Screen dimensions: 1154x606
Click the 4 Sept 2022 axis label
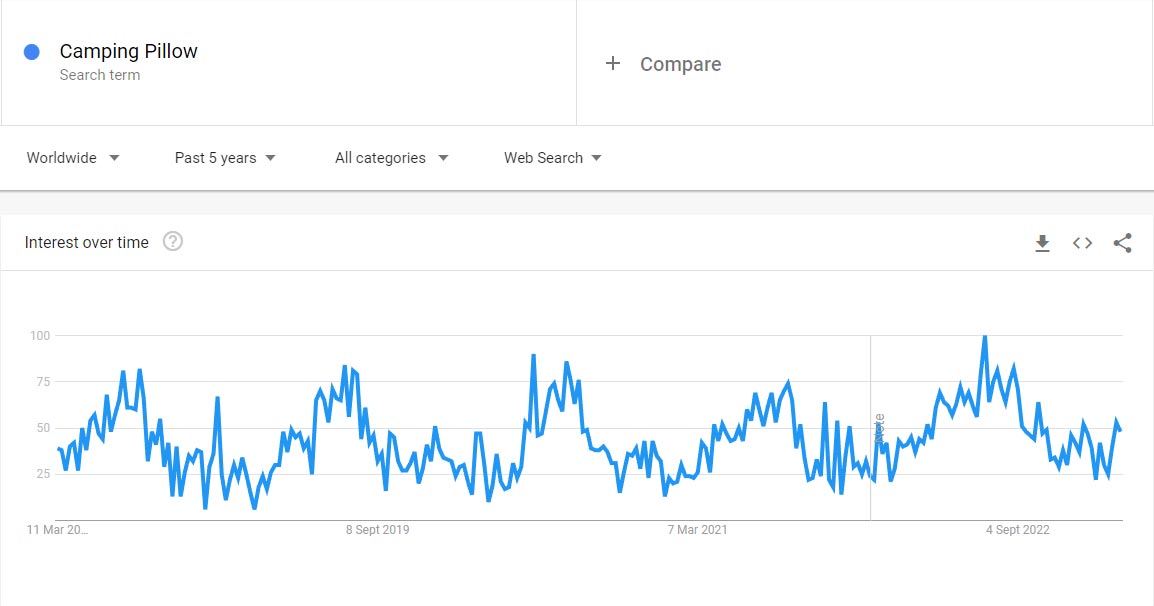pyautogui.click(x=1018, y=530)
